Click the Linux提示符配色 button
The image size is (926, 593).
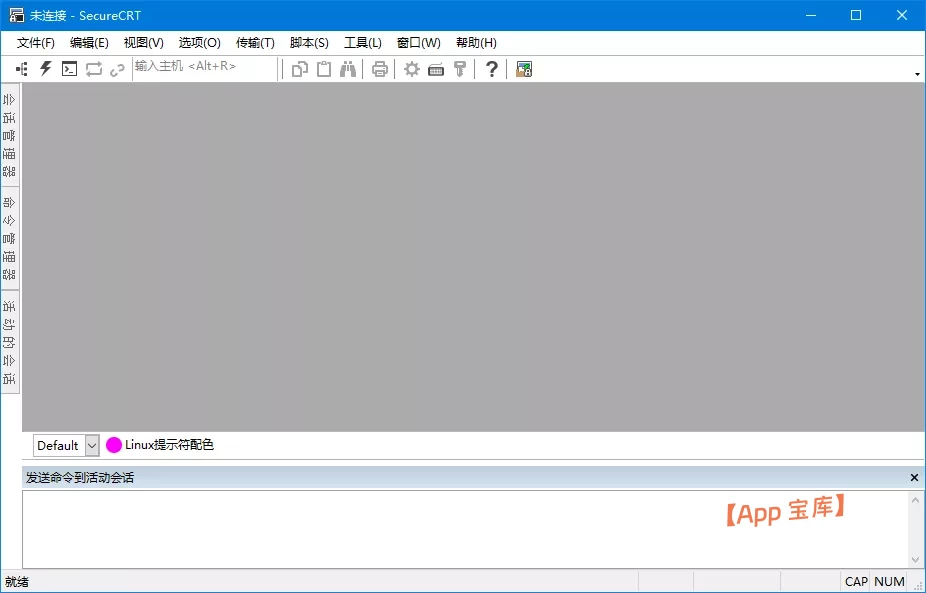pos(160,445)
